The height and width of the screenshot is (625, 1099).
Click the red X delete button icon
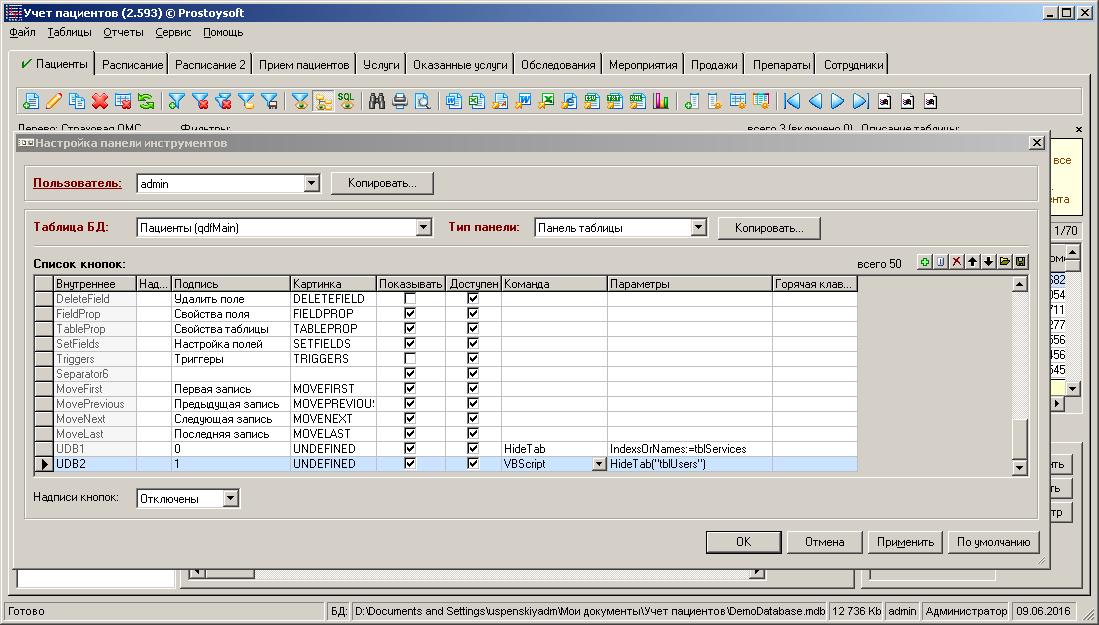point(957,262)
